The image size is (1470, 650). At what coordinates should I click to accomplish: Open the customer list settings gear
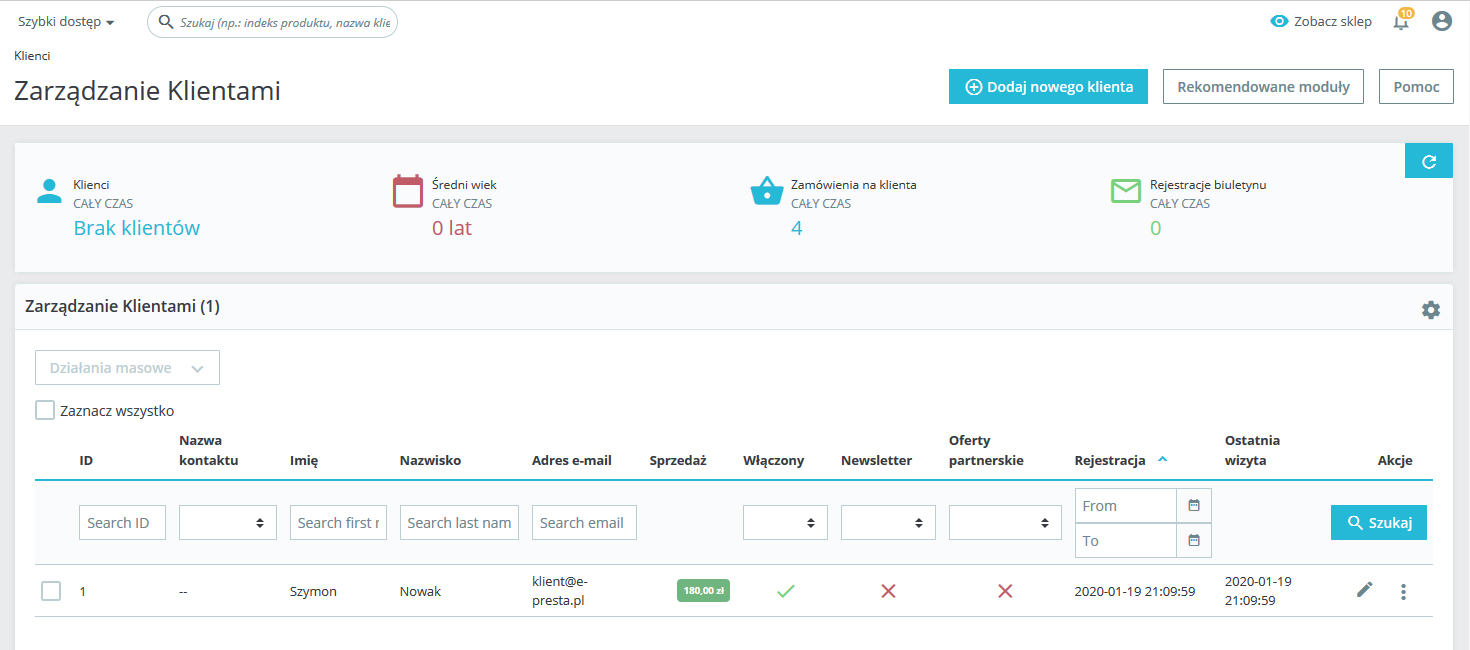coord(1430,310)
